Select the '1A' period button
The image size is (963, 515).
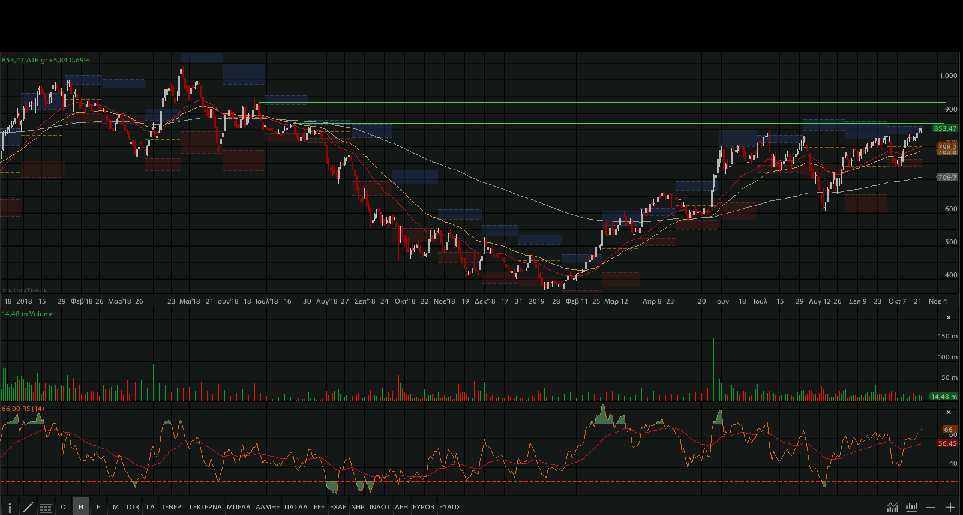pos(150,507)
